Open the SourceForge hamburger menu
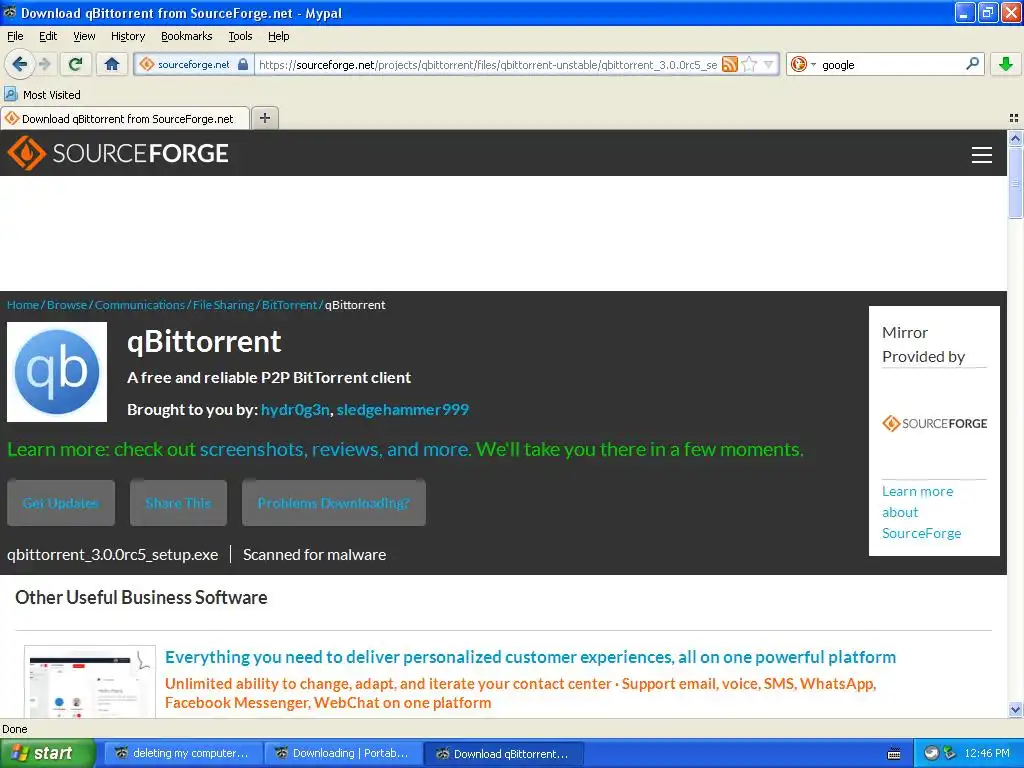Image resolution: width=1024 pixels, height=768 pixels. tap(982, 154)
